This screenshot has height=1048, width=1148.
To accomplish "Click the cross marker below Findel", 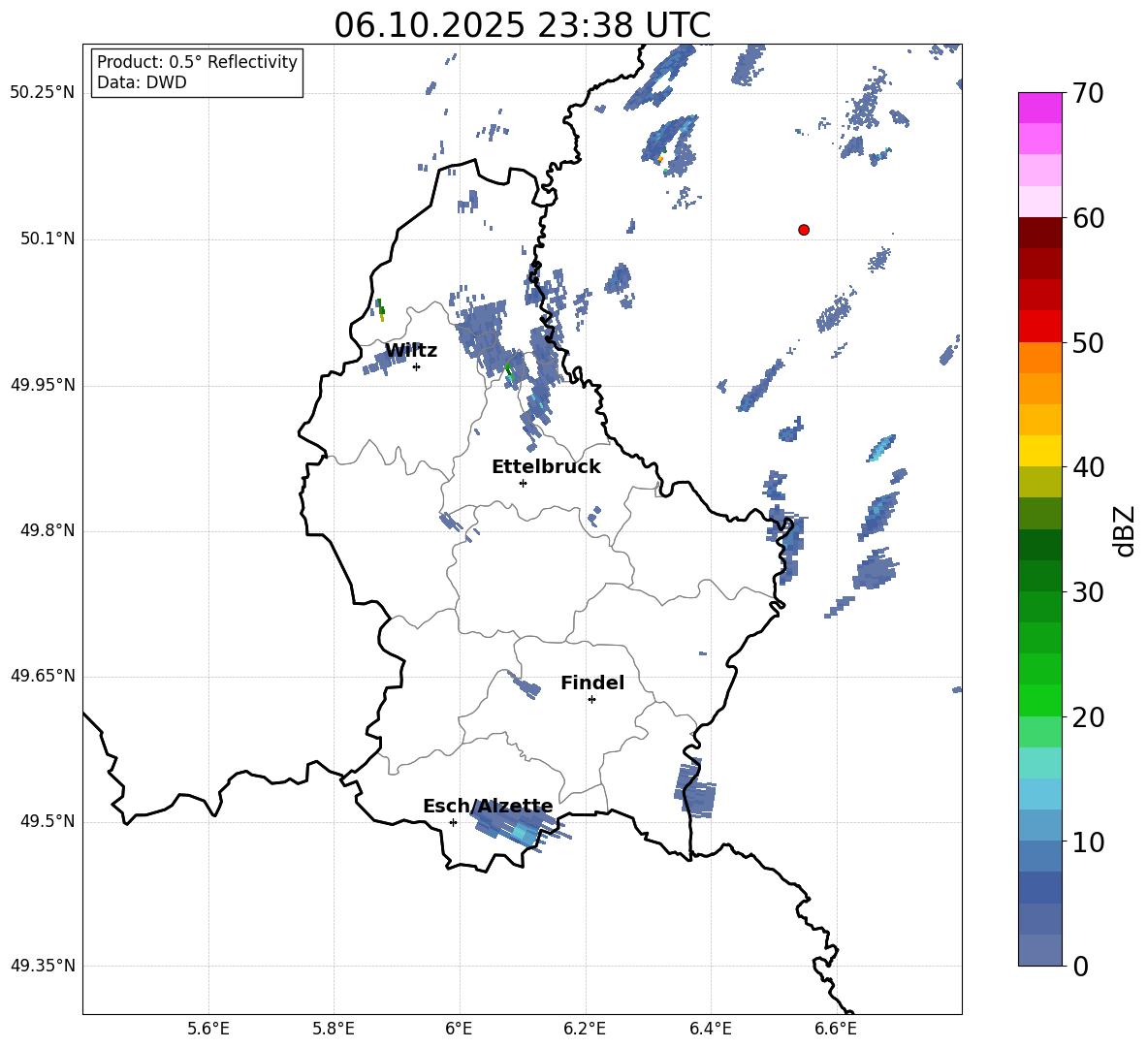I will click(x=591, y=700).
